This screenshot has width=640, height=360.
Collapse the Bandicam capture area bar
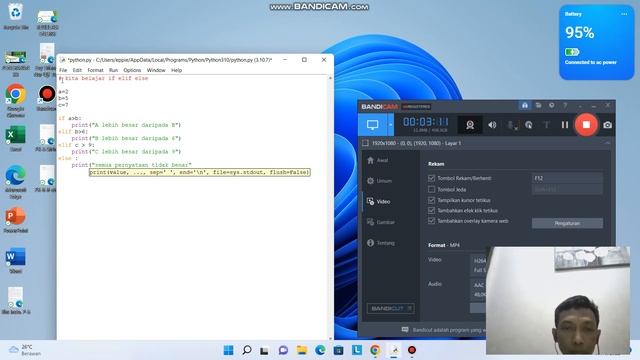pos(607,143)
